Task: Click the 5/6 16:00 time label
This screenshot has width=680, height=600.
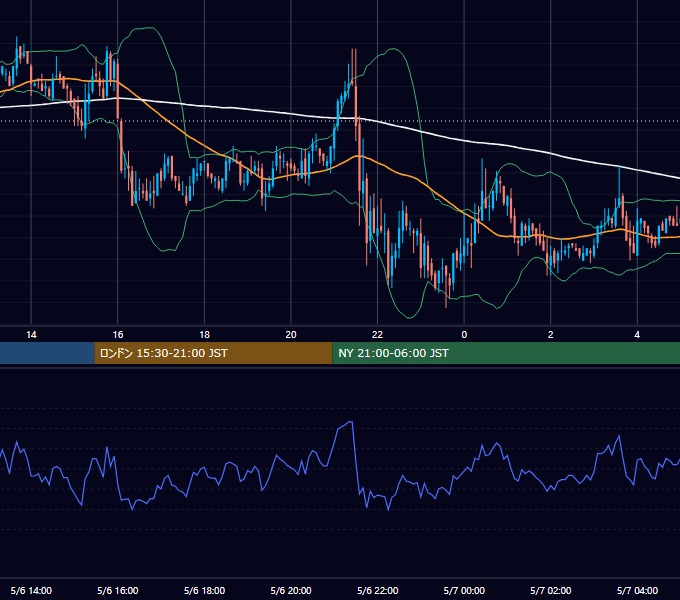Action: pos(118,590)
